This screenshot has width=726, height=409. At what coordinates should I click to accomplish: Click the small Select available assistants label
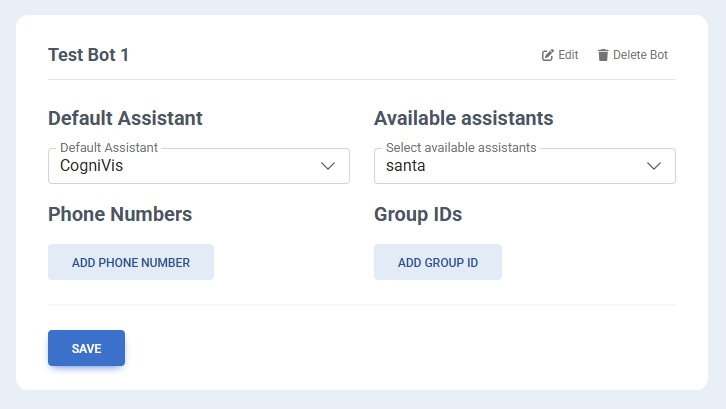pyautogui.click(x=461, y=147)
